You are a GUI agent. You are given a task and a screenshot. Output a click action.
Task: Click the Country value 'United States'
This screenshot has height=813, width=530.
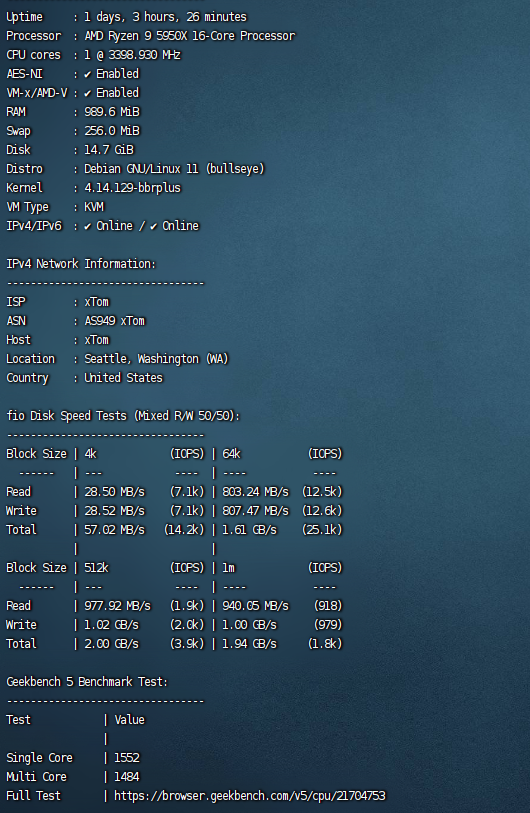click(x=123, y=378)
